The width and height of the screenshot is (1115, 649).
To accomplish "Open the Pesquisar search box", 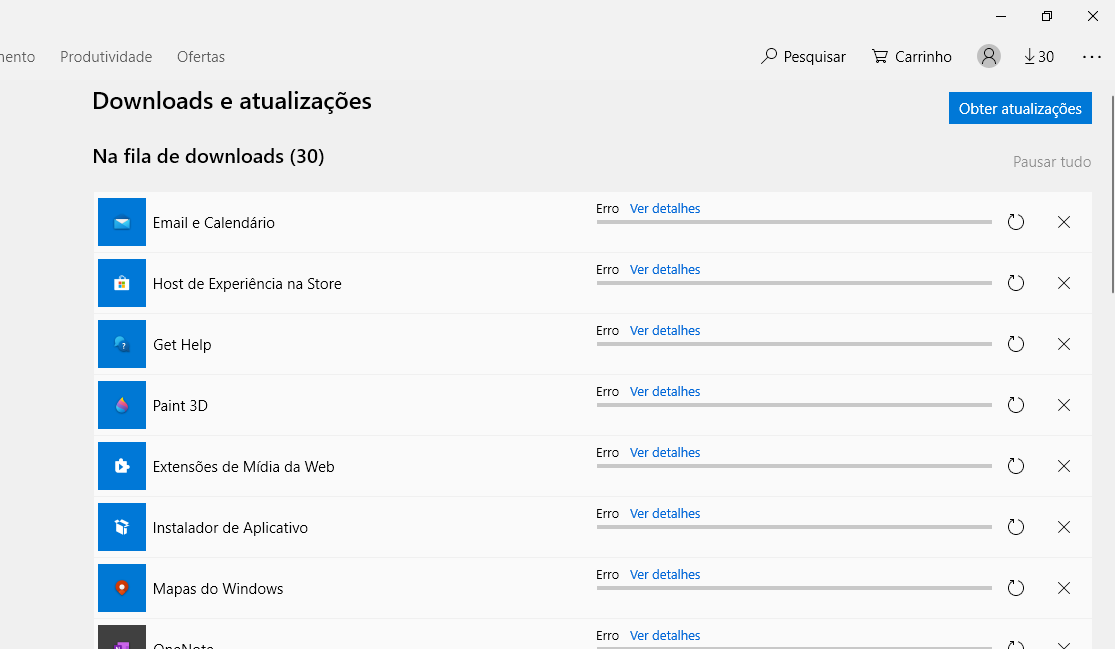I will tap(803, 57).
